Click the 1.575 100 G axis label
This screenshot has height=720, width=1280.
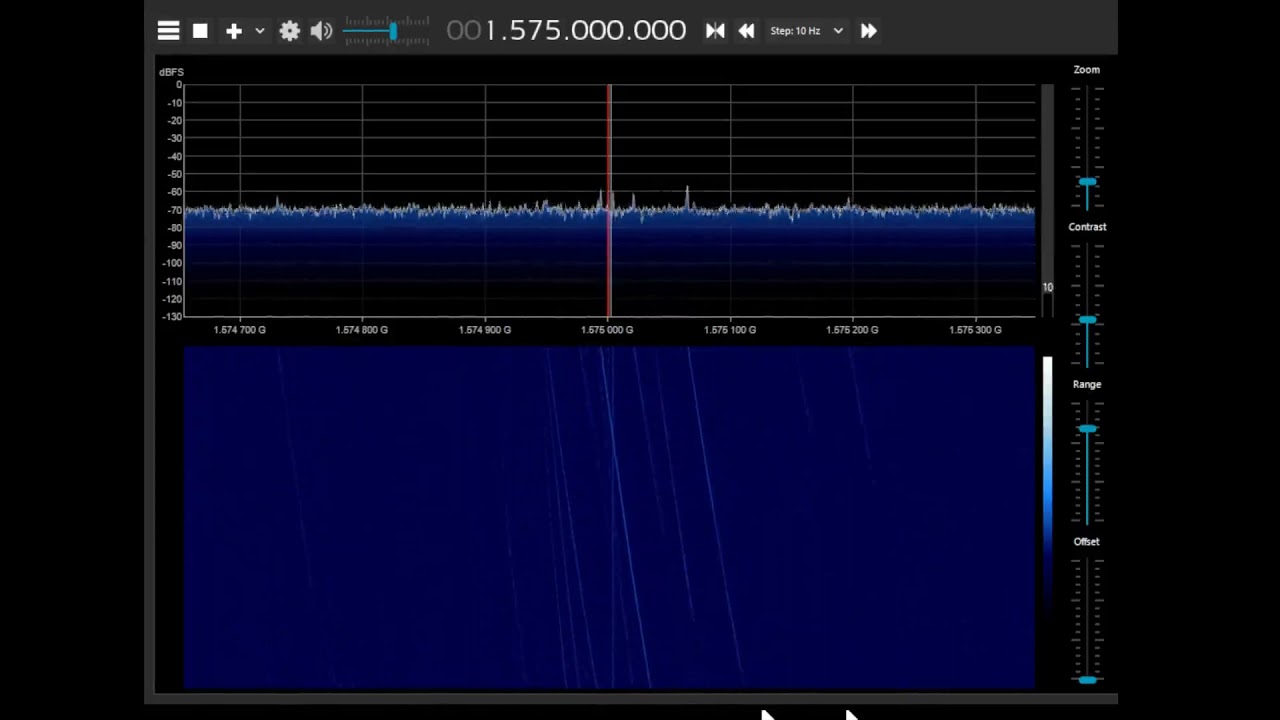click(730, 329)
